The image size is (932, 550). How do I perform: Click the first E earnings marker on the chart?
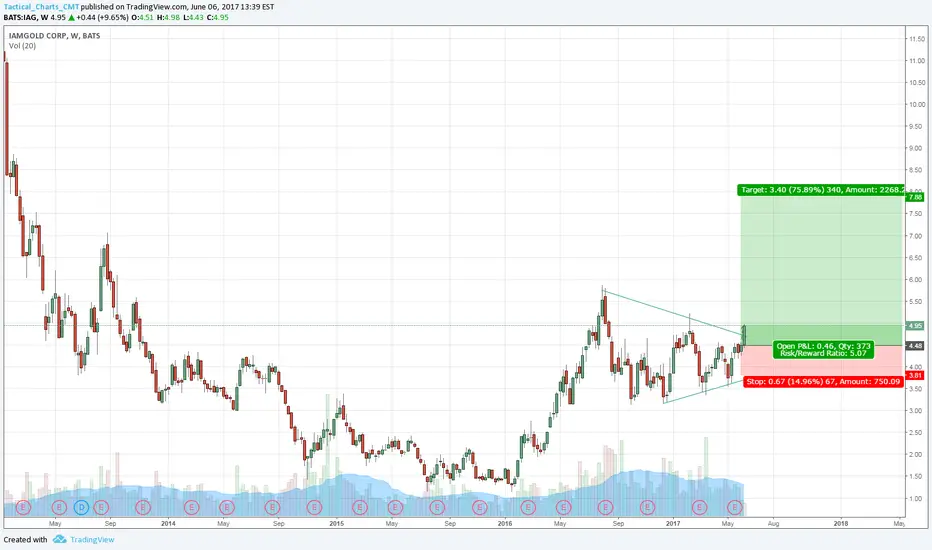click(x=23, y=507)
